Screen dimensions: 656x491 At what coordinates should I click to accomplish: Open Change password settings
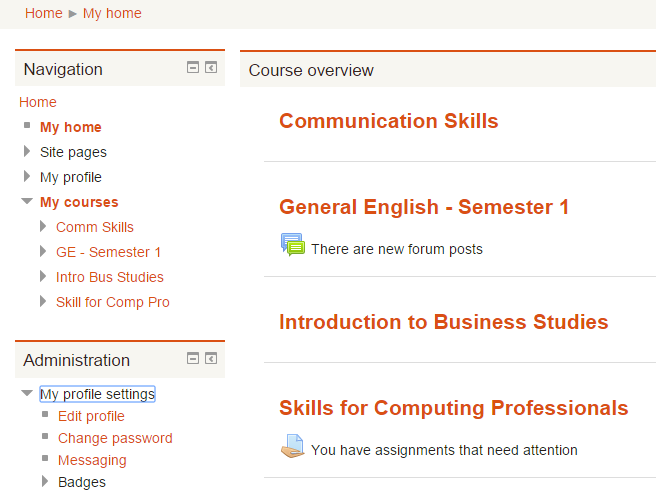click(x=115, y=438)
